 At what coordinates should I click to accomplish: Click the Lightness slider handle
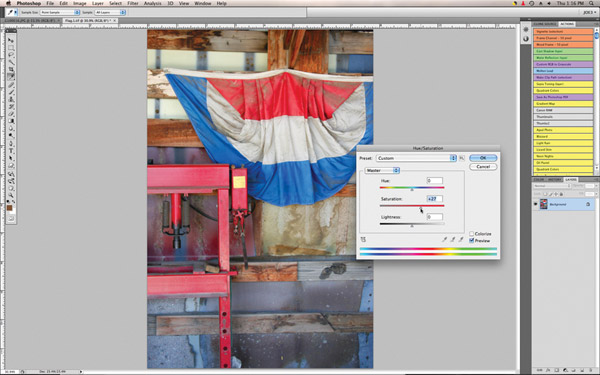(x=412, y=226)
